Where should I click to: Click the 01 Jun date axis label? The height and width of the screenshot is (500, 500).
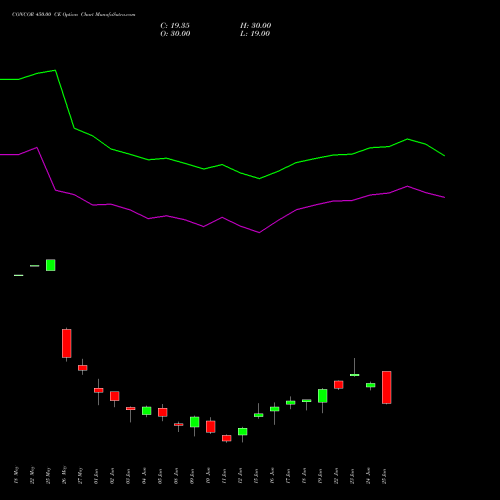coord(96,476)
